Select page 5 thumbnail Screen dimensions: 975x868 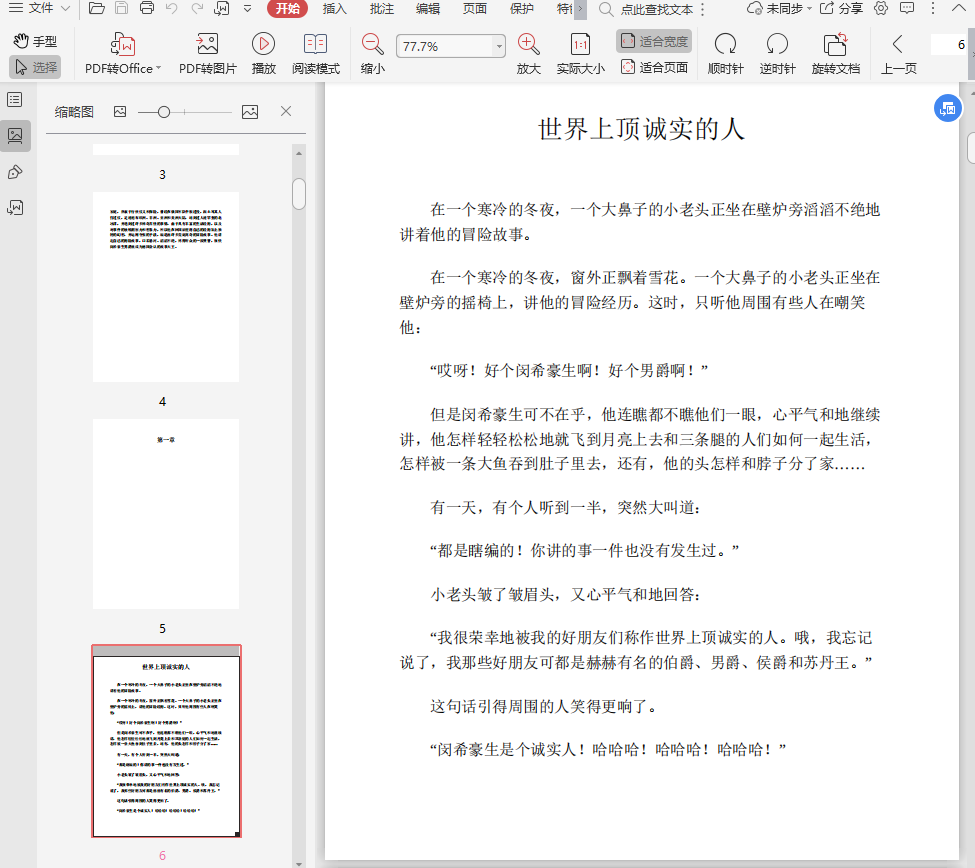coord(166,514)
